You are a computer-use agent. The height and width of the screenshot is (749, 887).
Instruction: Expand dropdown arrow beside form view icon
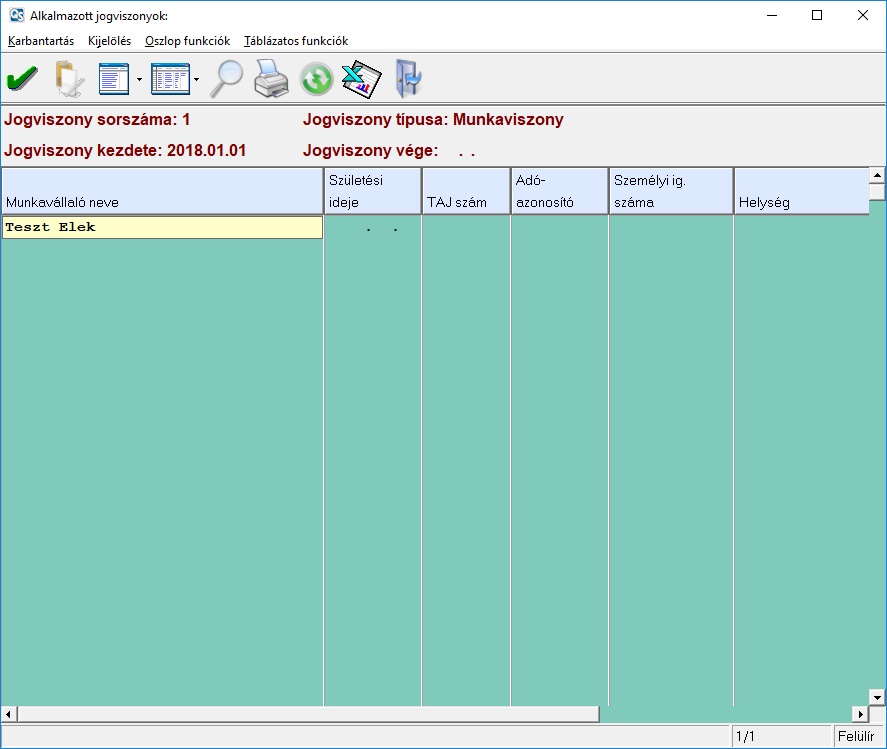coord(139,79)
